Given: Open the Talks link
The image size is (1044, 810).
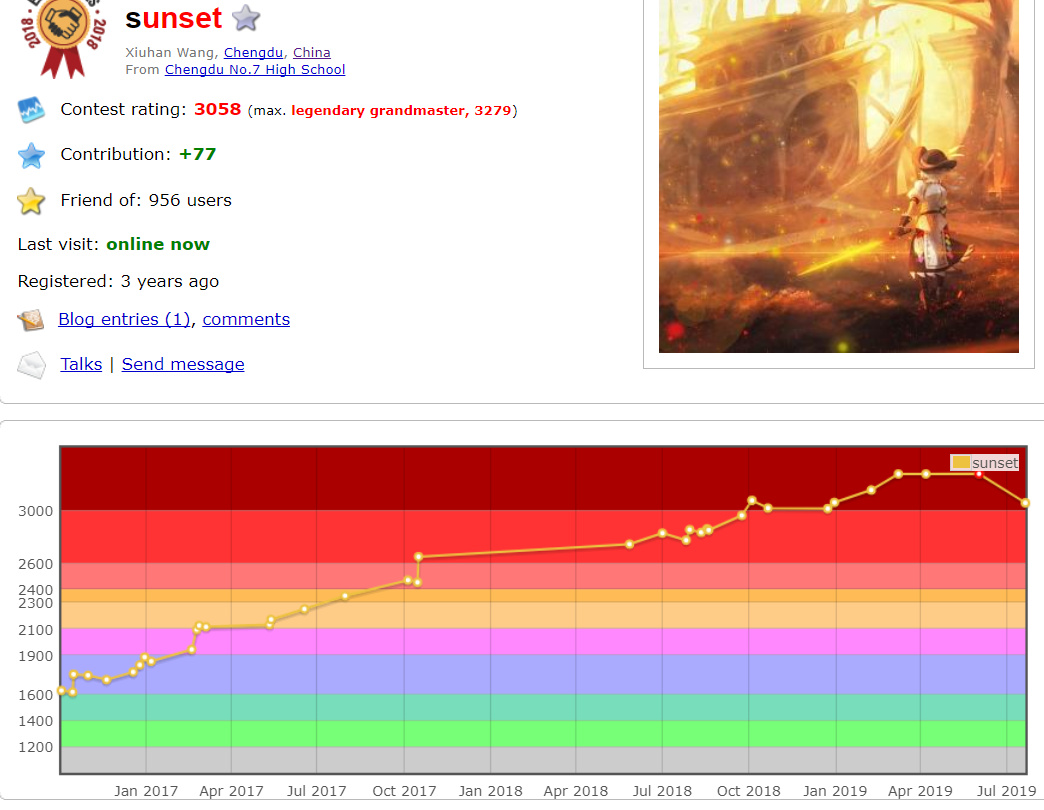Looking at the screenshot, I should tap(81, 364).
